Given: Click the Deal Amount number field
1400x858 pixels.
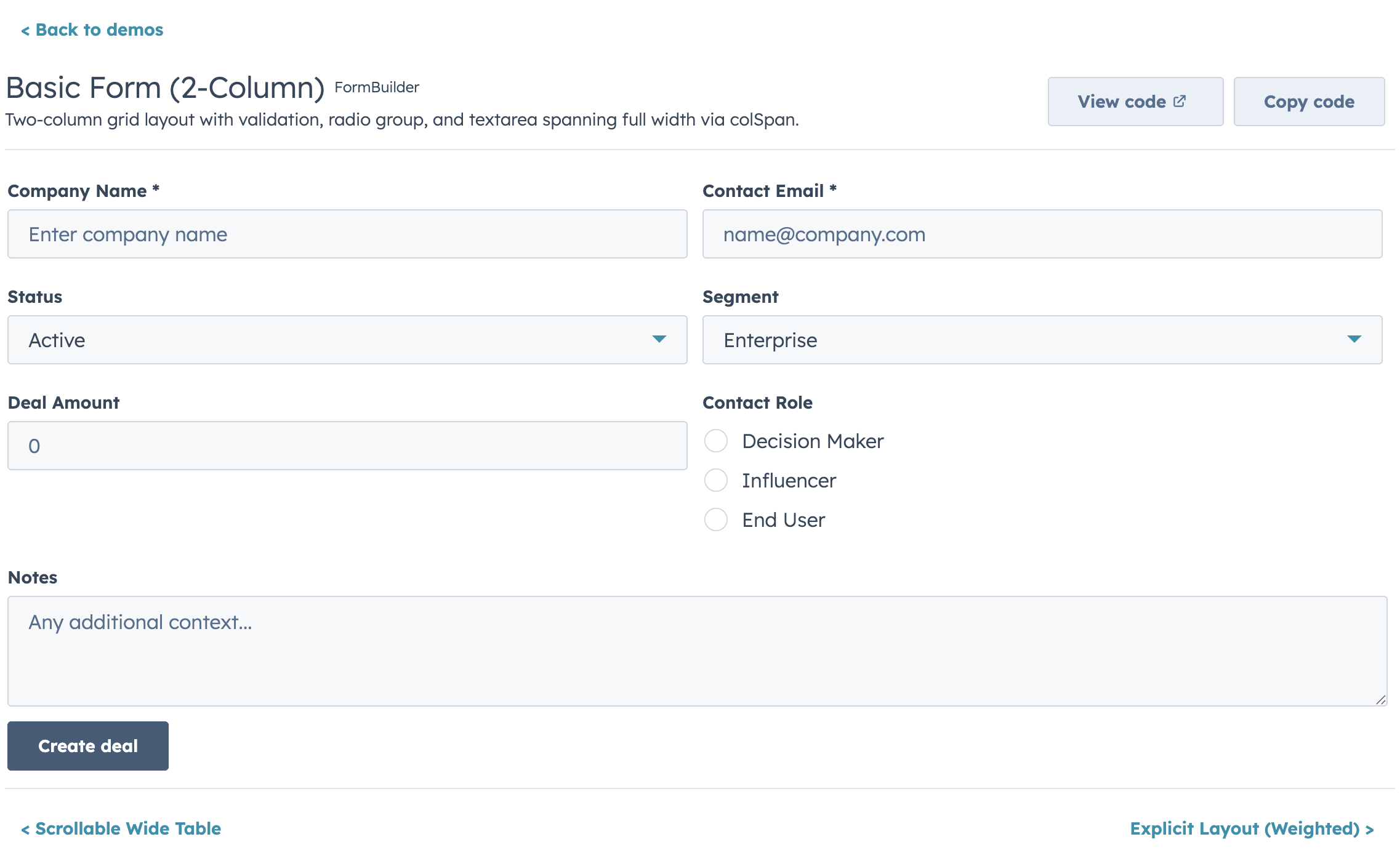Looking at the screenshot, I should click(347, 446).
